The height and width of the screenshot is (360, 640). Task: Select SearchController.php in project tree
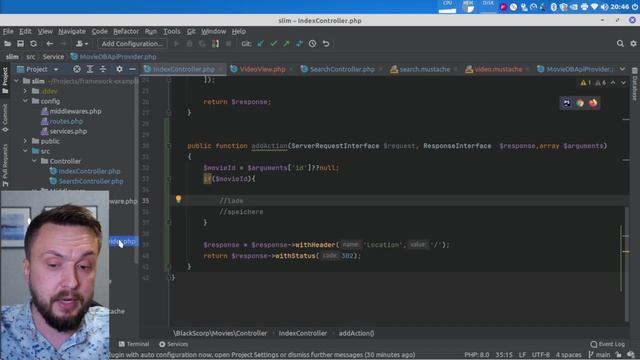click(86, 181)
